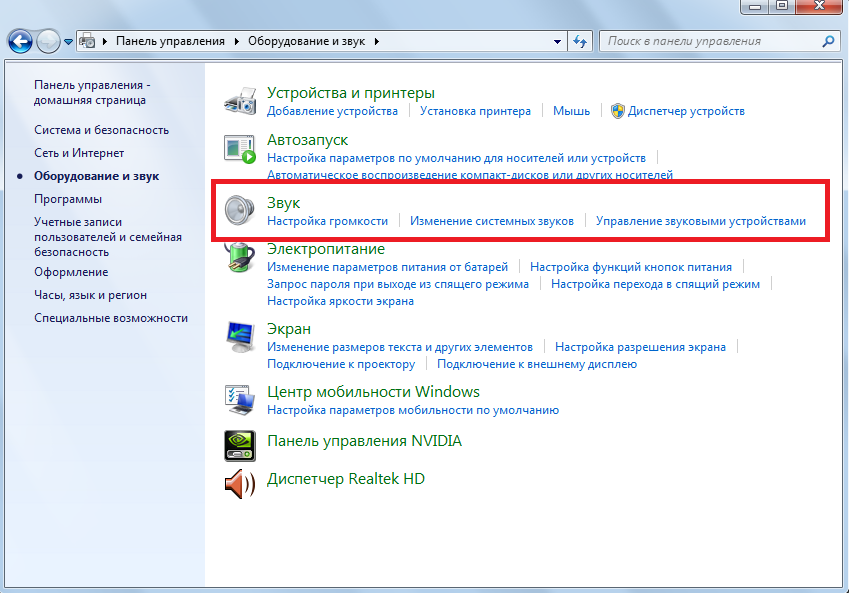Open the Звук heading
This screenshot has height=593, width=849.
(283, 203)
